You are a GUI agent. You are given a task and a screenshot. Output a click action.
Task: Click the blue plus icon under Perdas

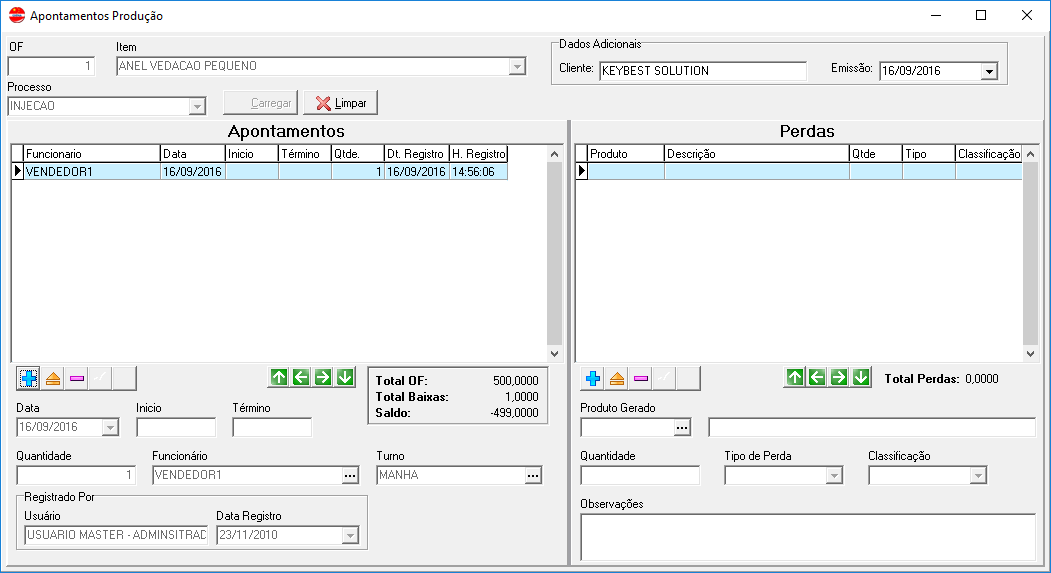point(593,378)
